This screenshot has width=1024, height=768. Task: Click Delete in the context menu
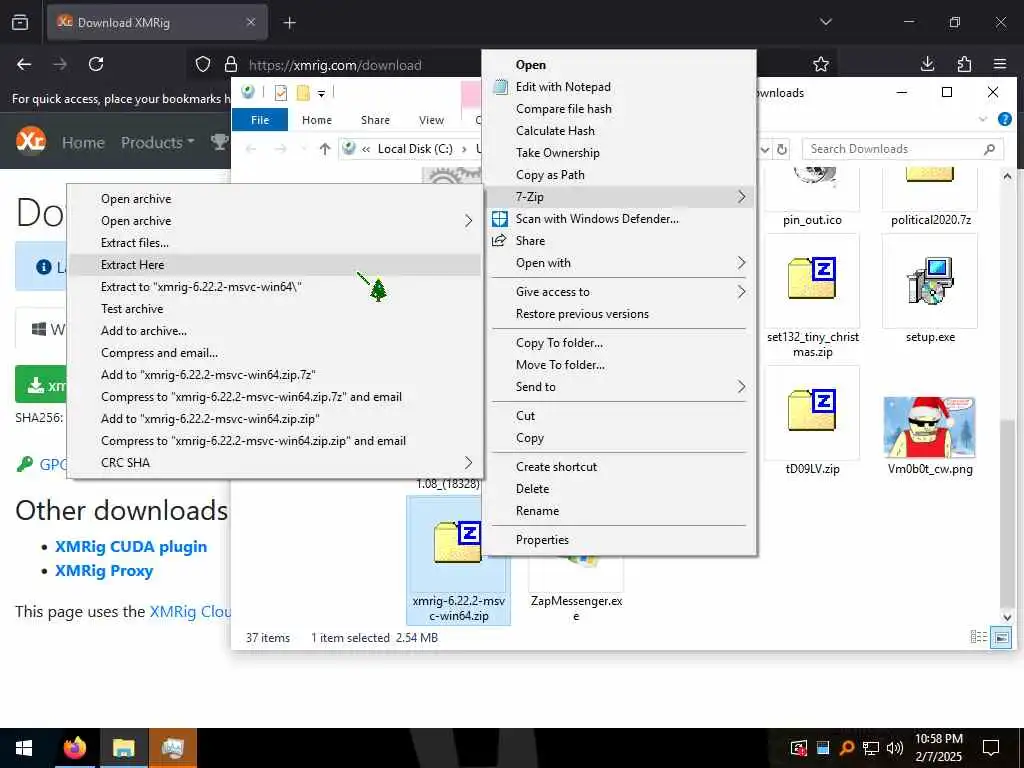point(619,488)
